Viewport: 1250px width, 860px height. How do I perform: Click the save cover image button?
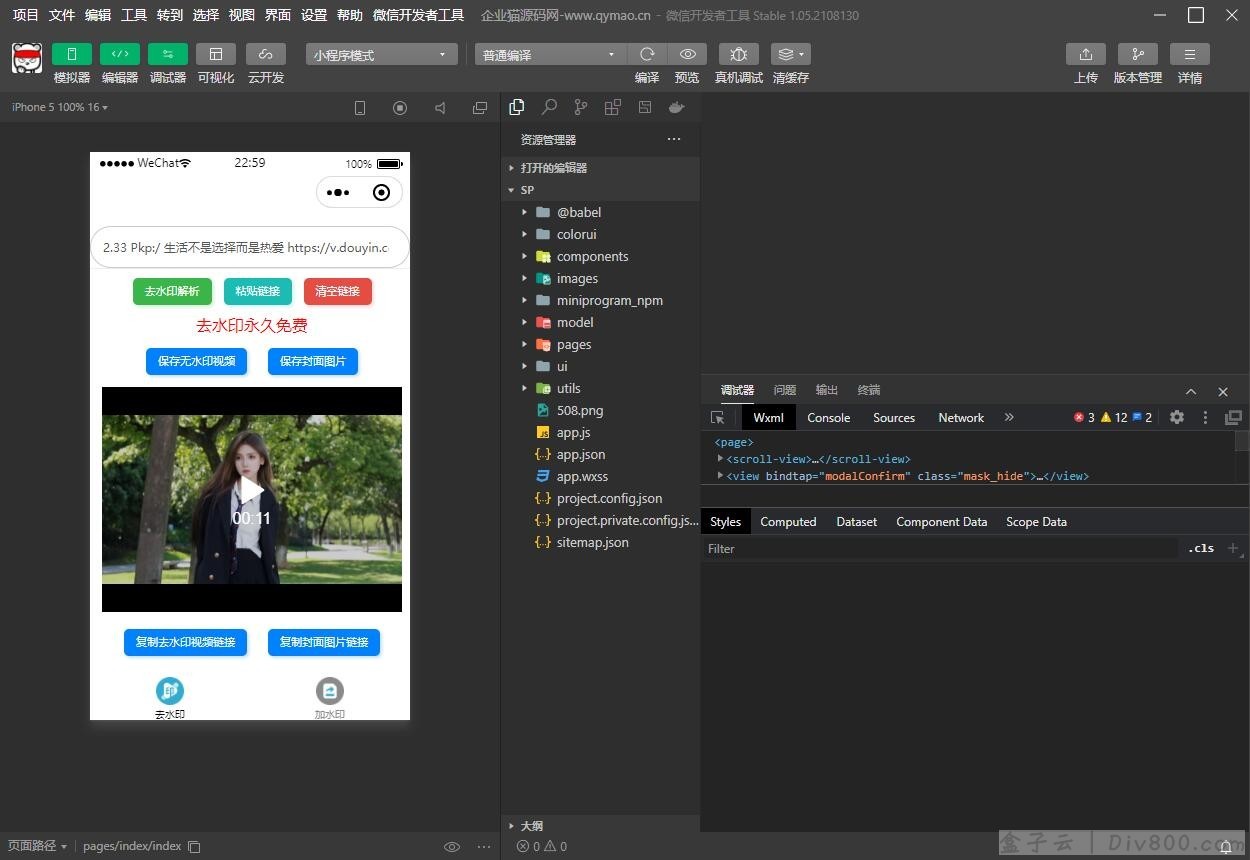tap(313, 361)
